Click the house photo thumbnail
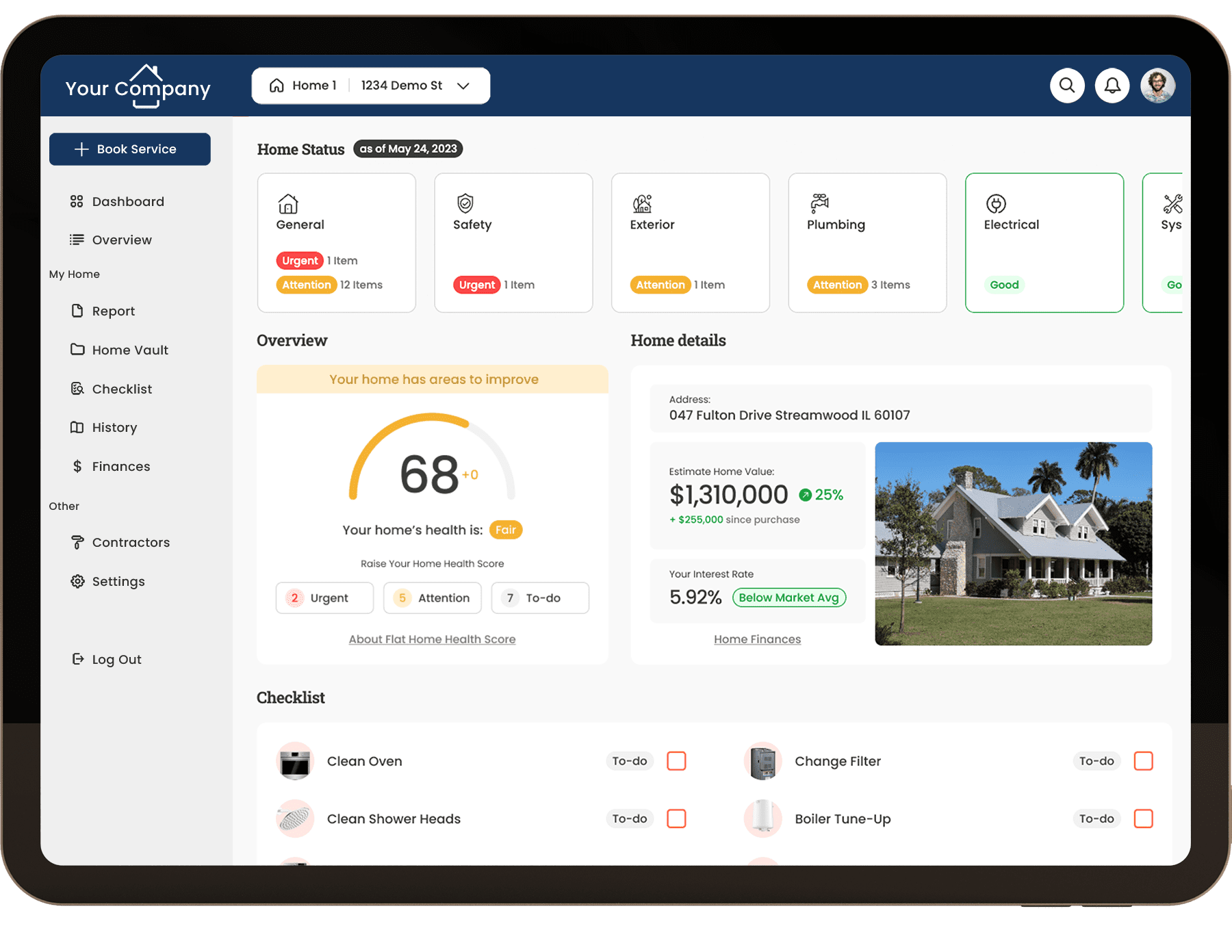The width and height of the screenshot is (1232, 952). (x=1013, y=543)
